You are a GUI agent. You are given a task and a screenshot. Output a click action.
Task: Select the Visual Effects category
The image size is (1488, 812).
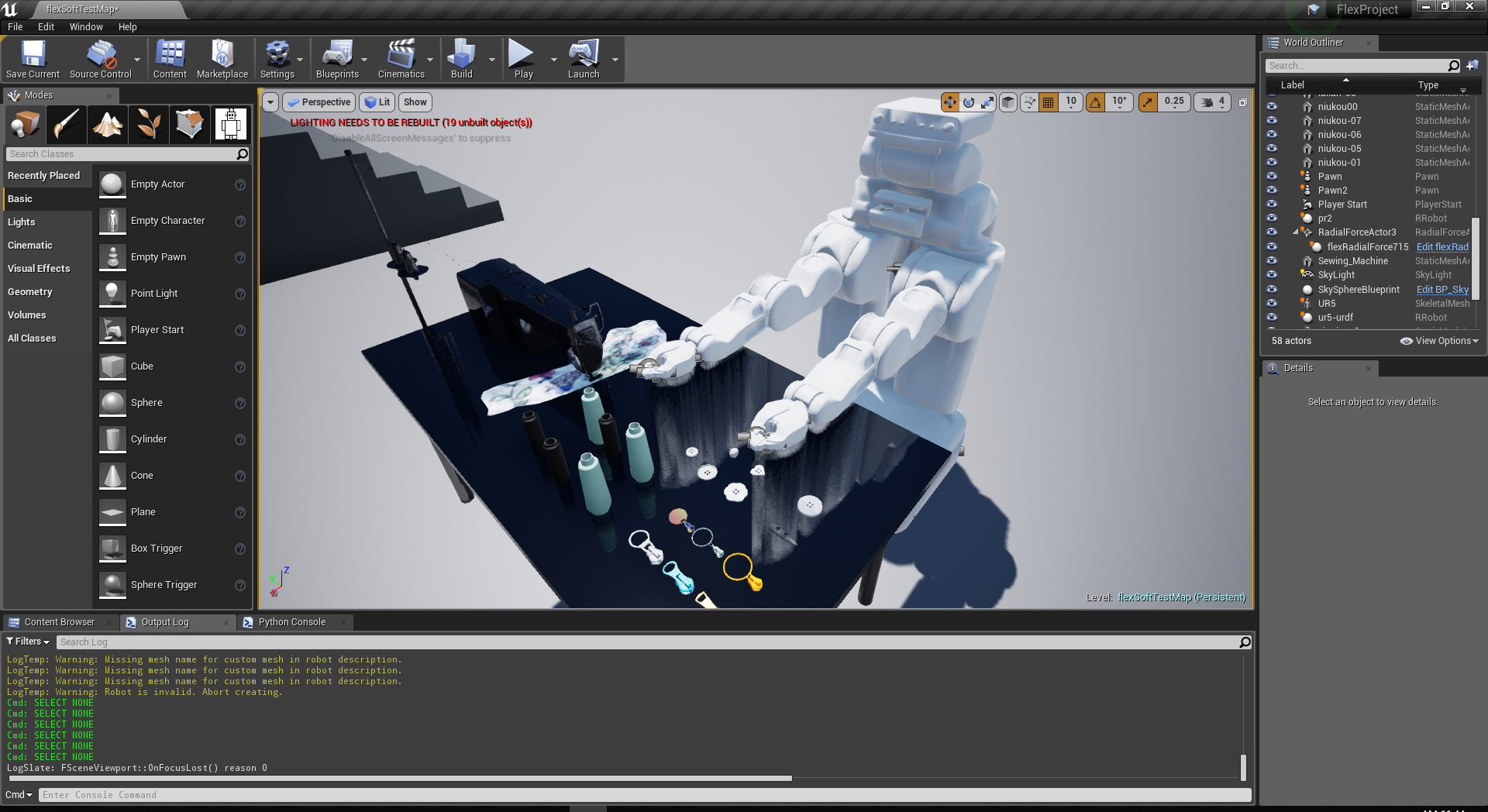point(39,269)
